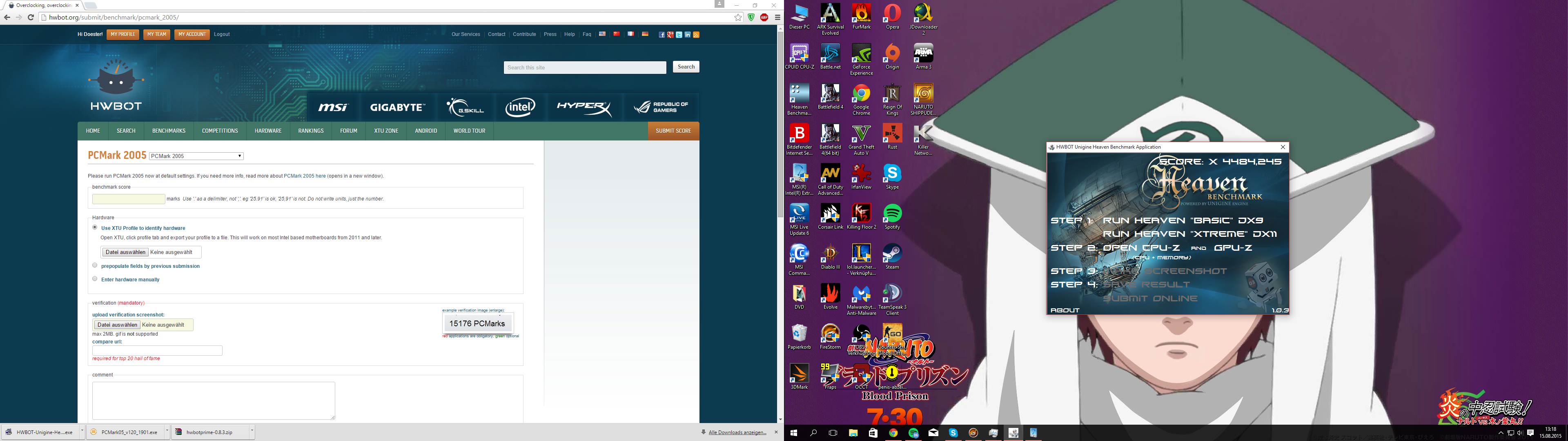Open the 3DMark desktop icon
Viewport: 1568px width, 441px height.
(799, 376)
